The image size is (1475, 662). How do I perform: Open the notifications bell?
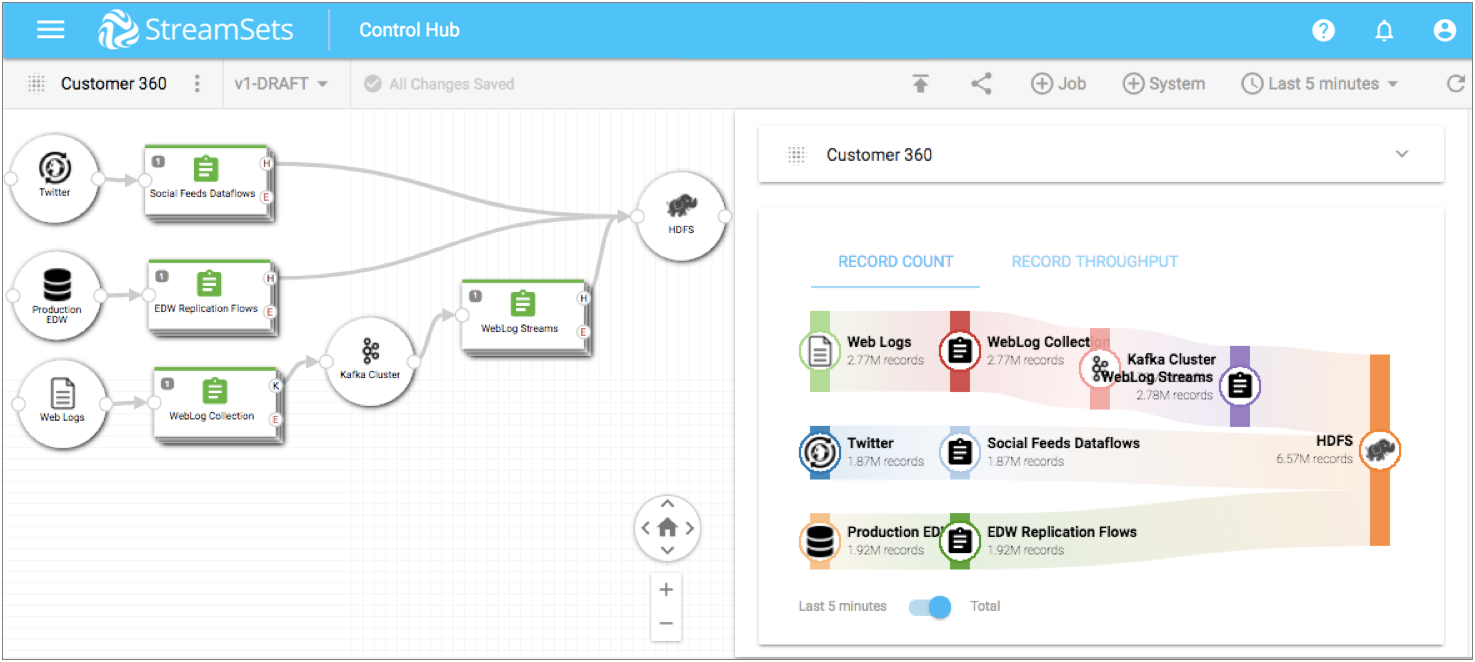(x=1384, y=31)
